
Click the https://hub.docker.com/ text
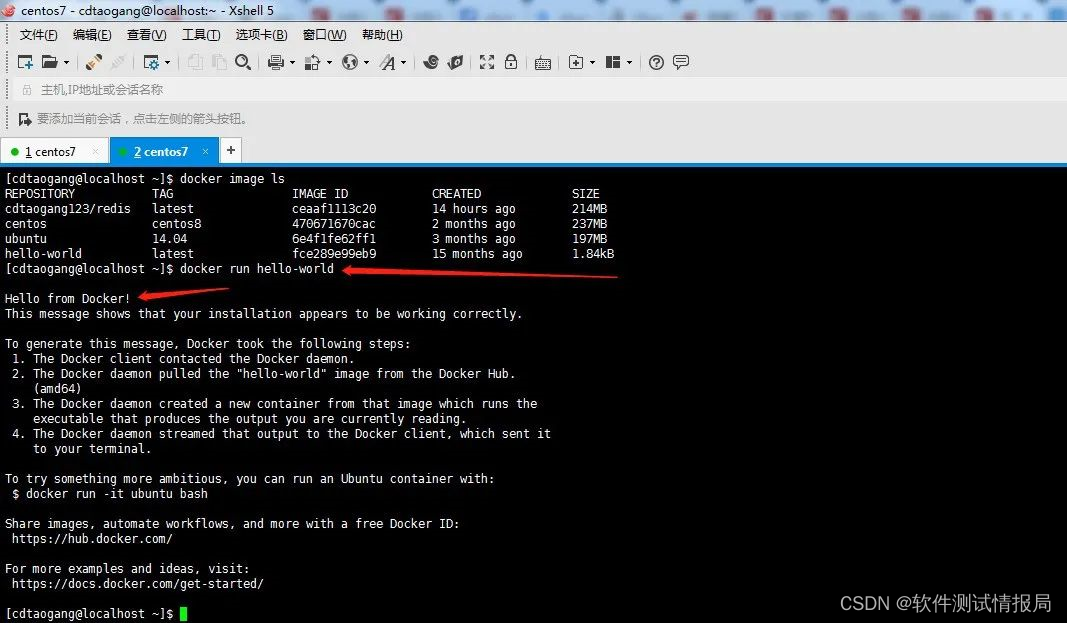(93, 539)
